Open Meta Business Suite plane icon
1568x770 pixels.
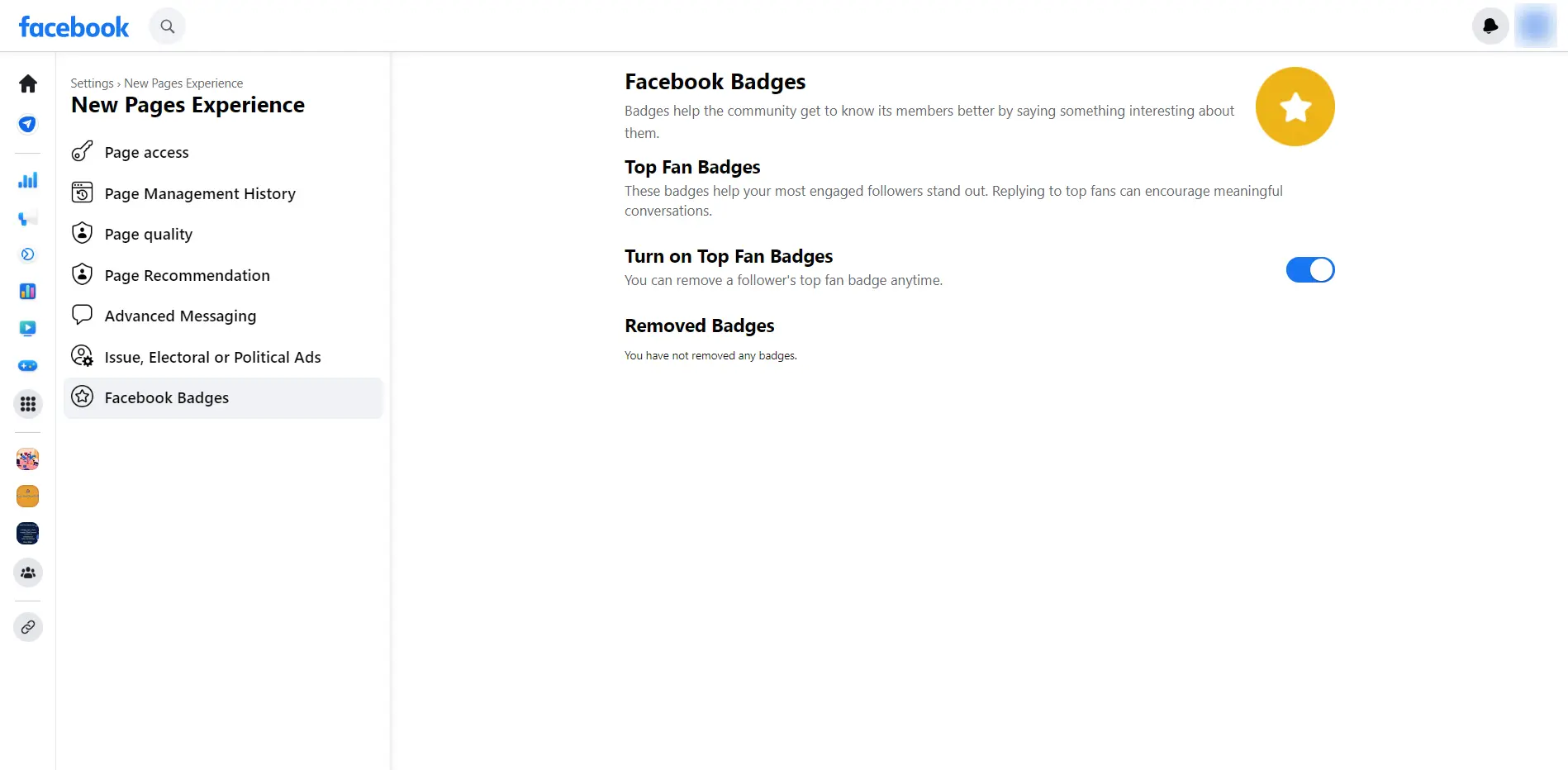pos(27,124)
